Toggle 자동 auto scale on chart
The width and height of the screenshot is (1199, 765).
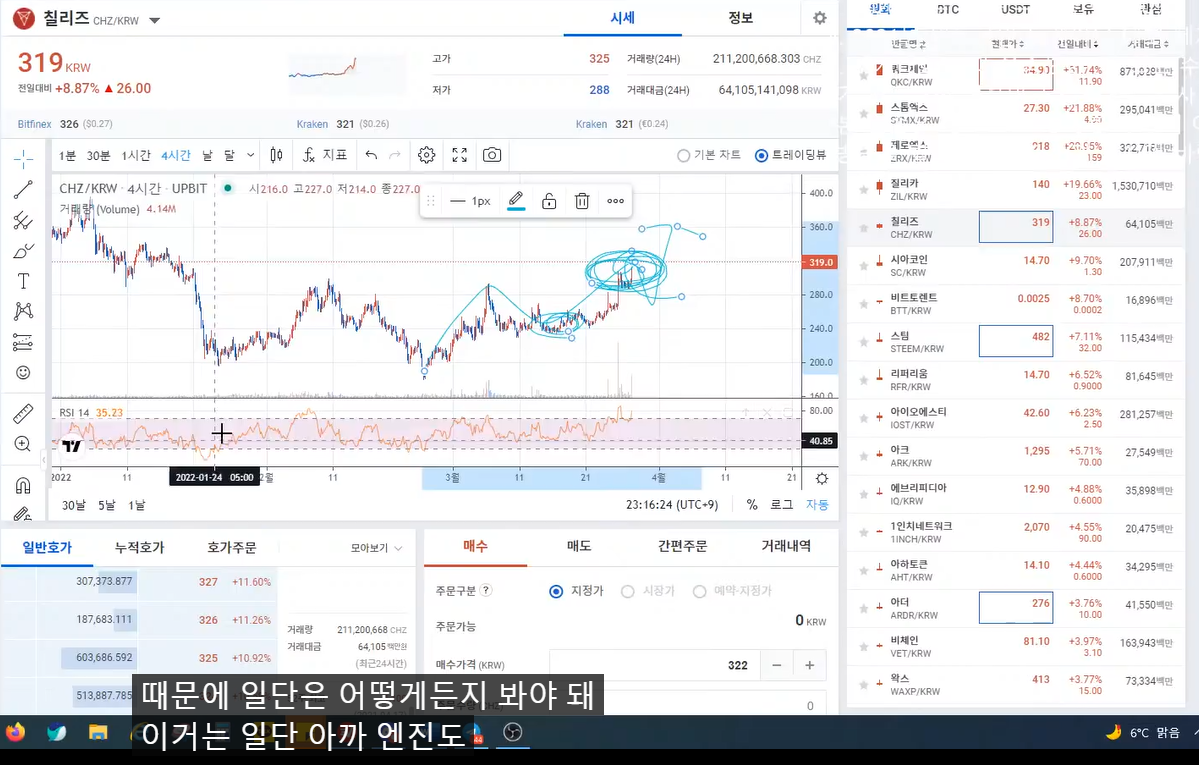(817, 505)
